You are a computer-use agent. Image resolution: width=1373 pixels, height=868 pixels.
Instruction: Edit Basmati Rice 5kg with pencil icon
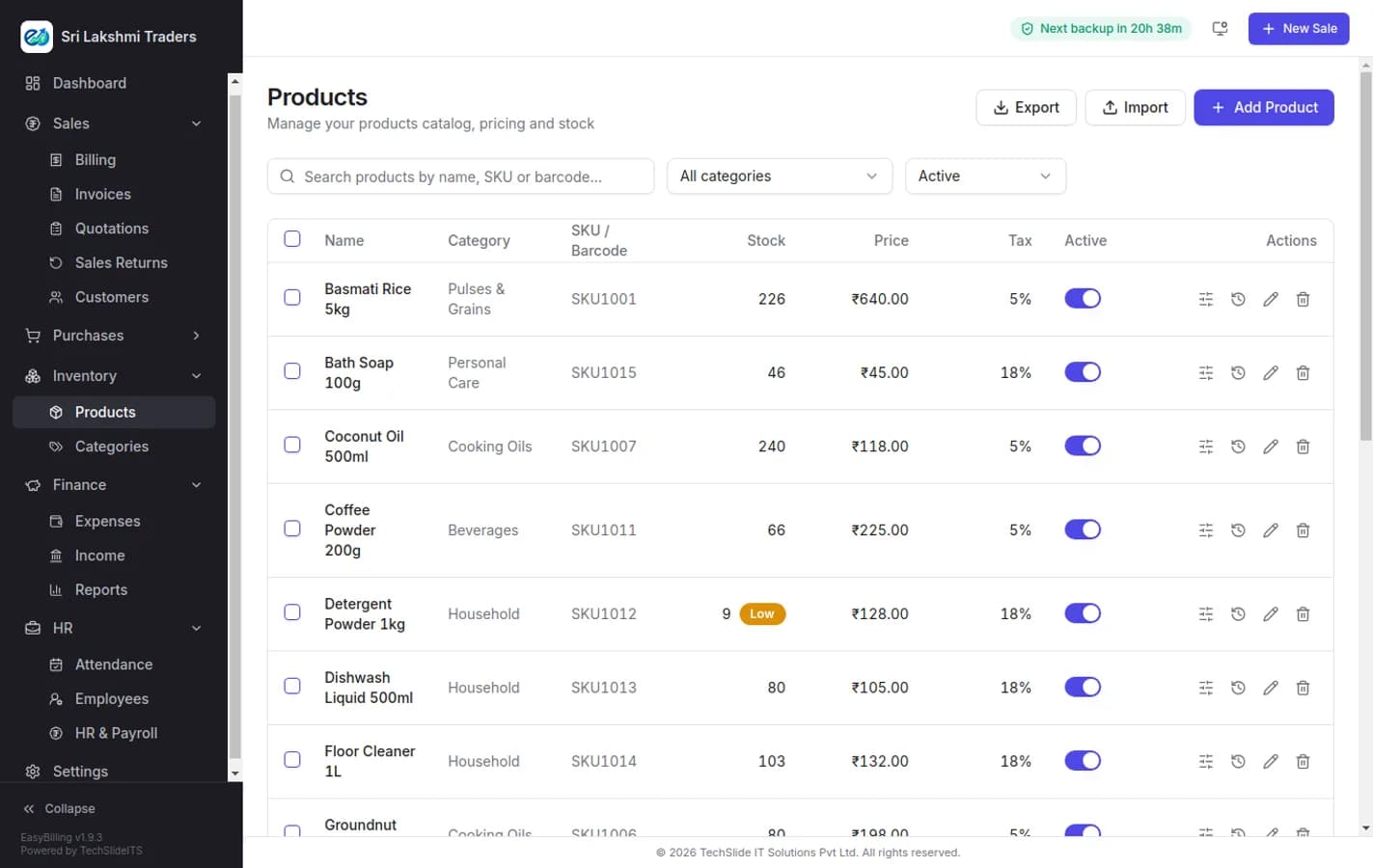[1271, 299]
